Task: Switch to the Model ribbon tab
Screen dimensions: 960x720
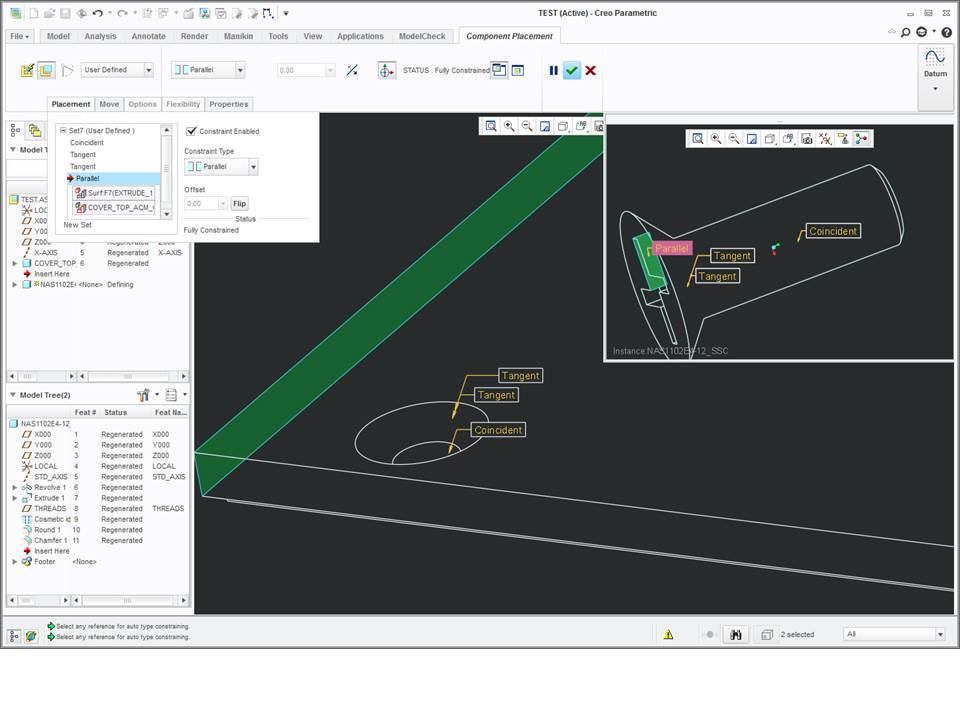Action: tap(58, 36)
